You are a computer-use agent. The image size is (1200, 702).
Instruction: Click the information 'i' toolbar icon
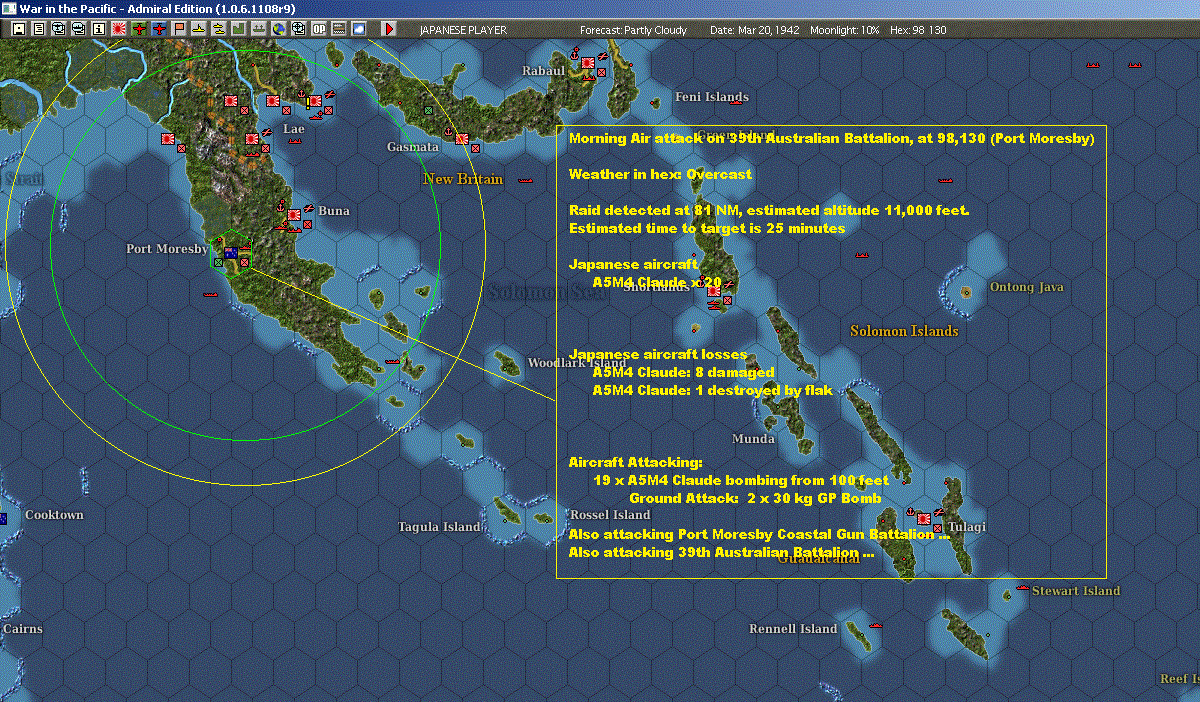coord(98,29)
